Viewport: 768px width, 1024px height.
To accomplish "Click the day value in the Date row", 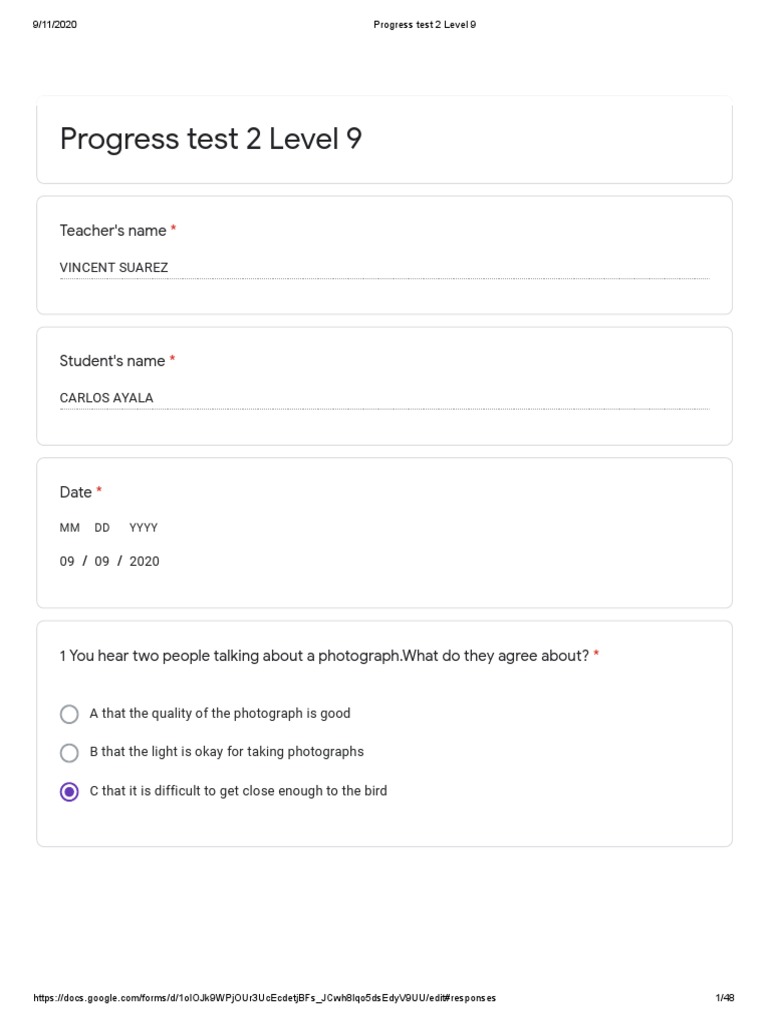I will click(102, 561).
